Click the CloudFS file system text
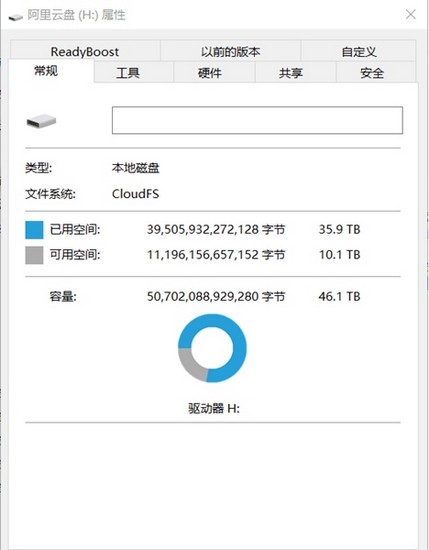This screenshot has height=550, width=429. point(135,194)
